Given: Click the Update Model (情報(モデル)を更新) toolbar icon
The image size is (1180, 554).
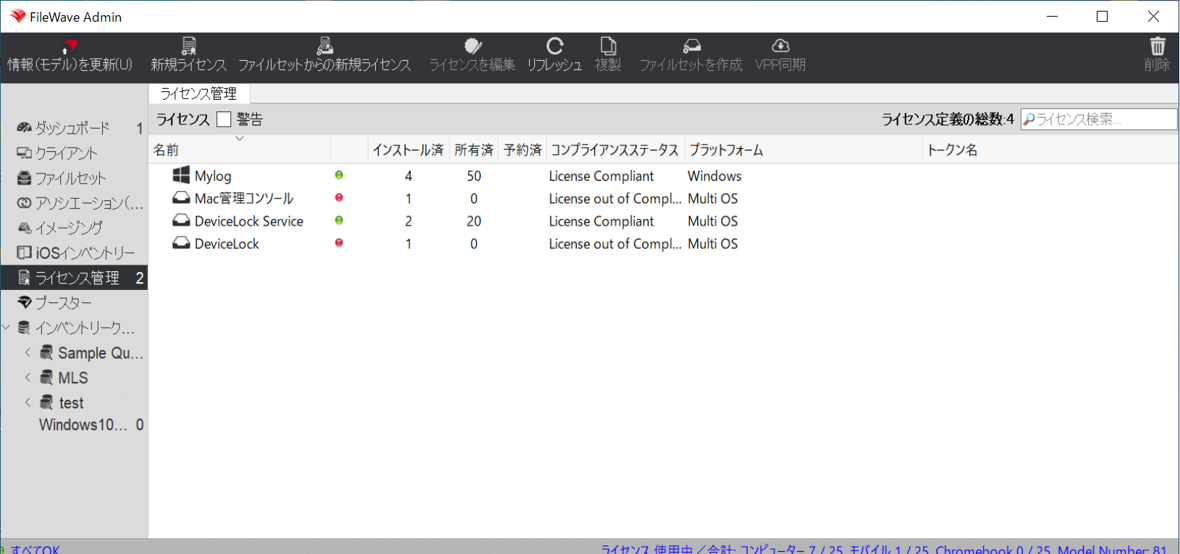Looking at the screenshot, I should pos(69,47).
